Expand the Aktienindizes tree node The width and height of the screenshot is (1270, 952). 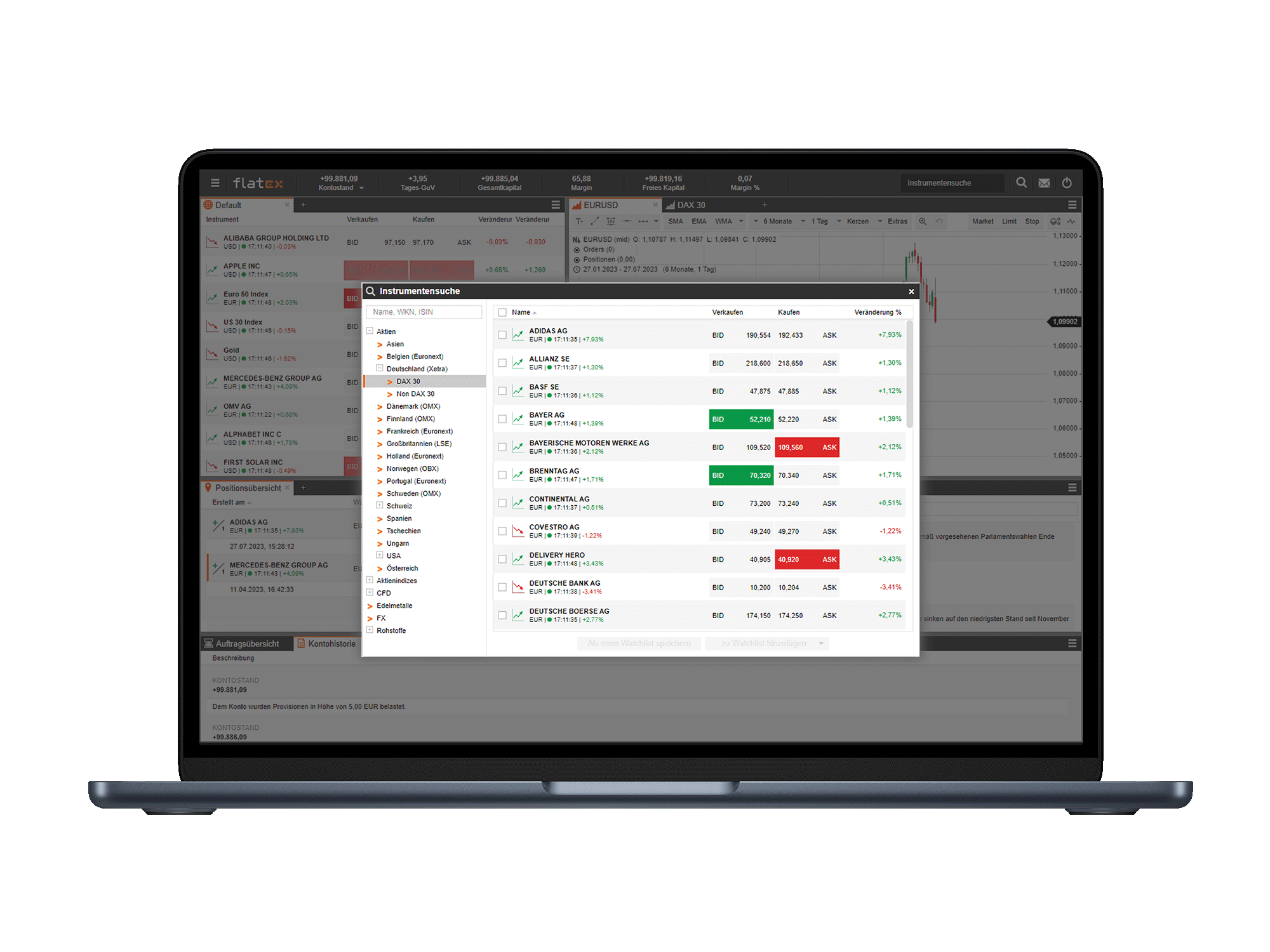(x=370, y=579)
